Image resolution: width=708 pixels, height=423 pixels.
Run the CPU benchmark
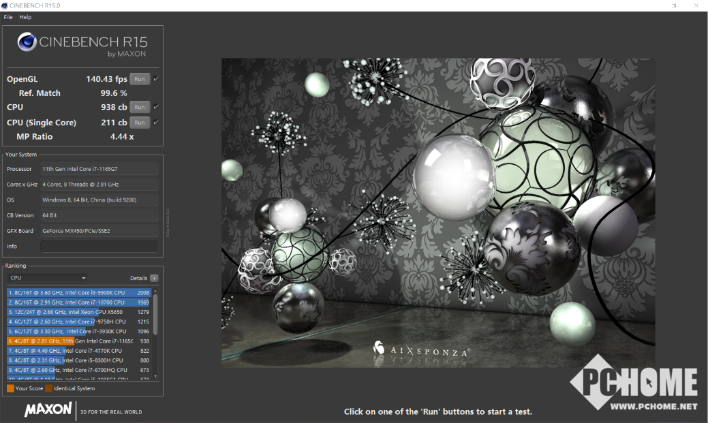click(140, 107)
